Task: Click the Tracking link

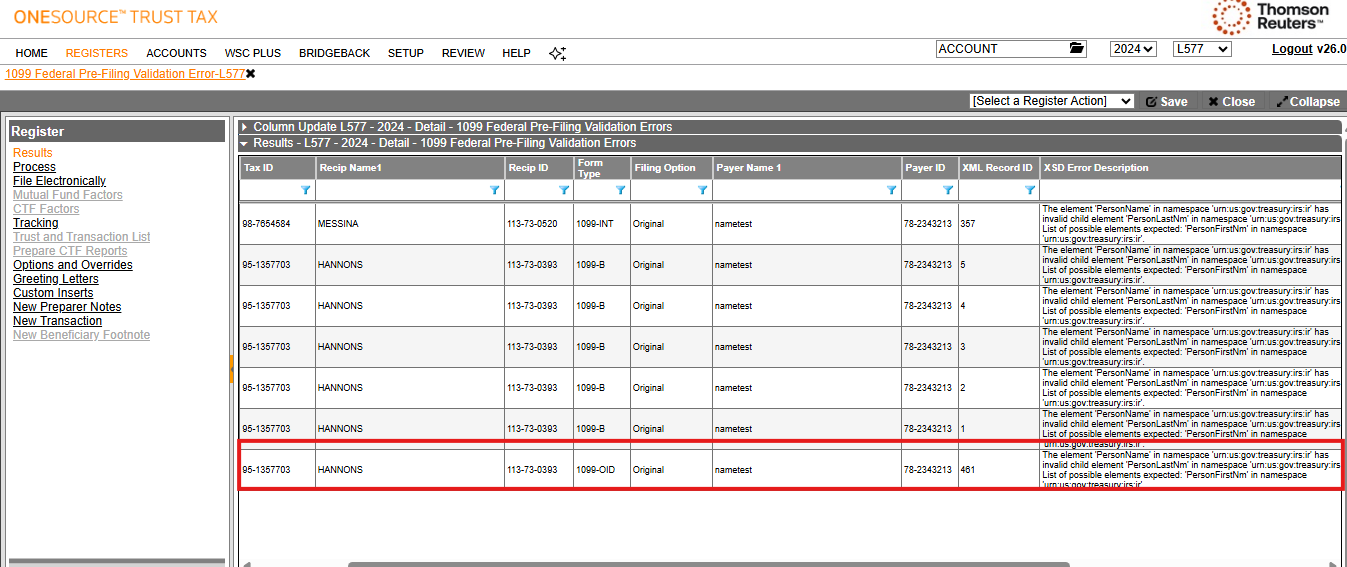Action: coord(35,223)
